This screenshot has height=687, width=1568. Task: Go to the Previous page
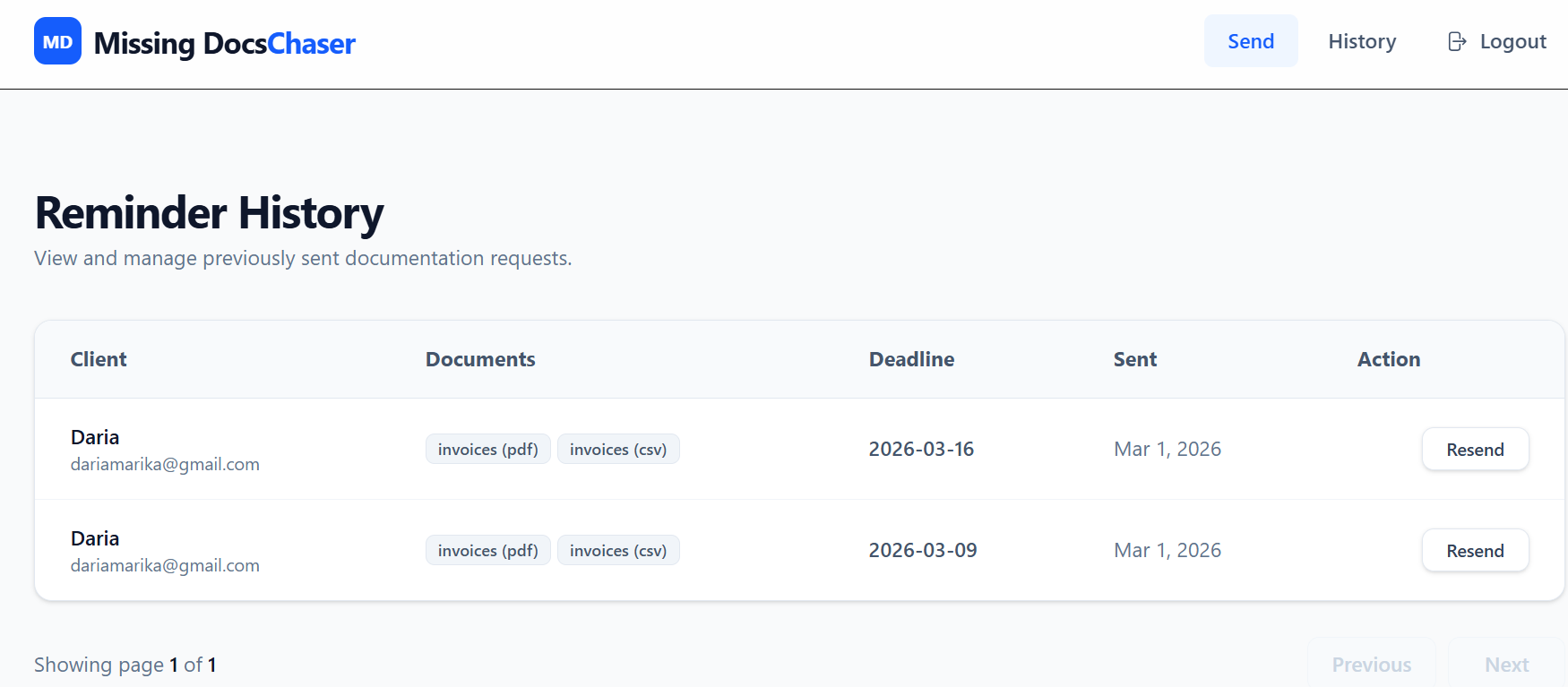click(x=1370, y=665)
